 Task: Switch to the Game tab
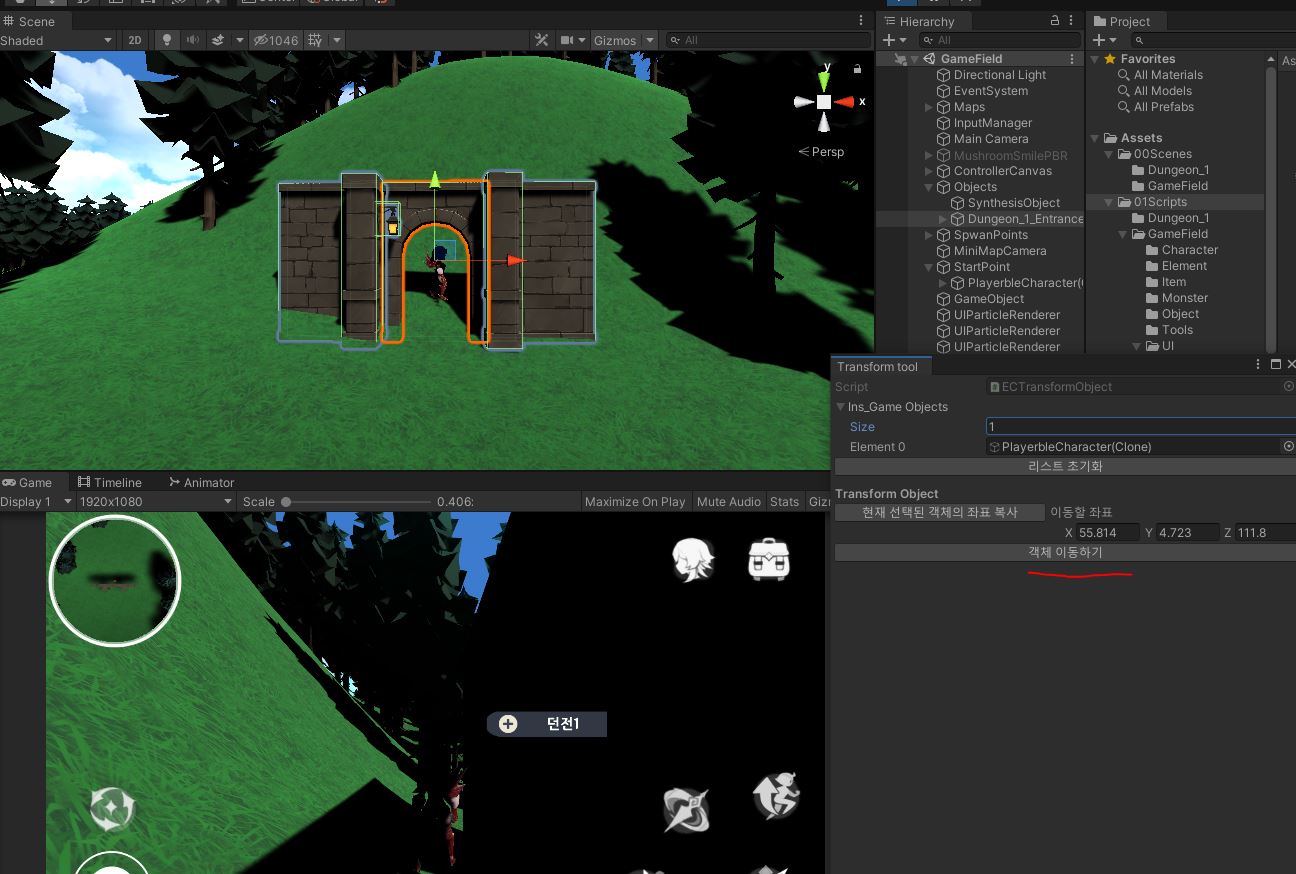[27, 482]
